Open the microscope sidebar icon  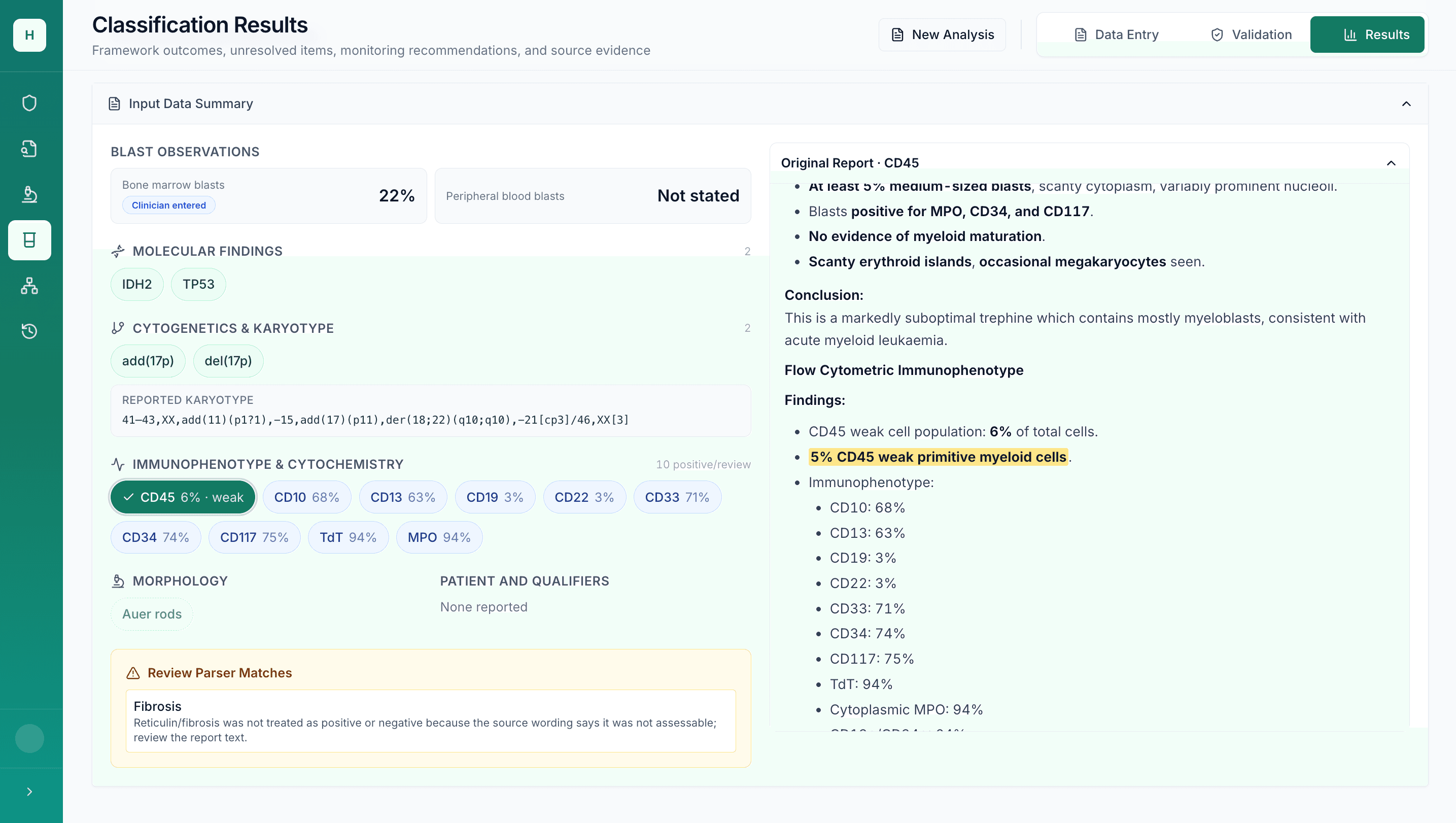[x=29, y=194]
